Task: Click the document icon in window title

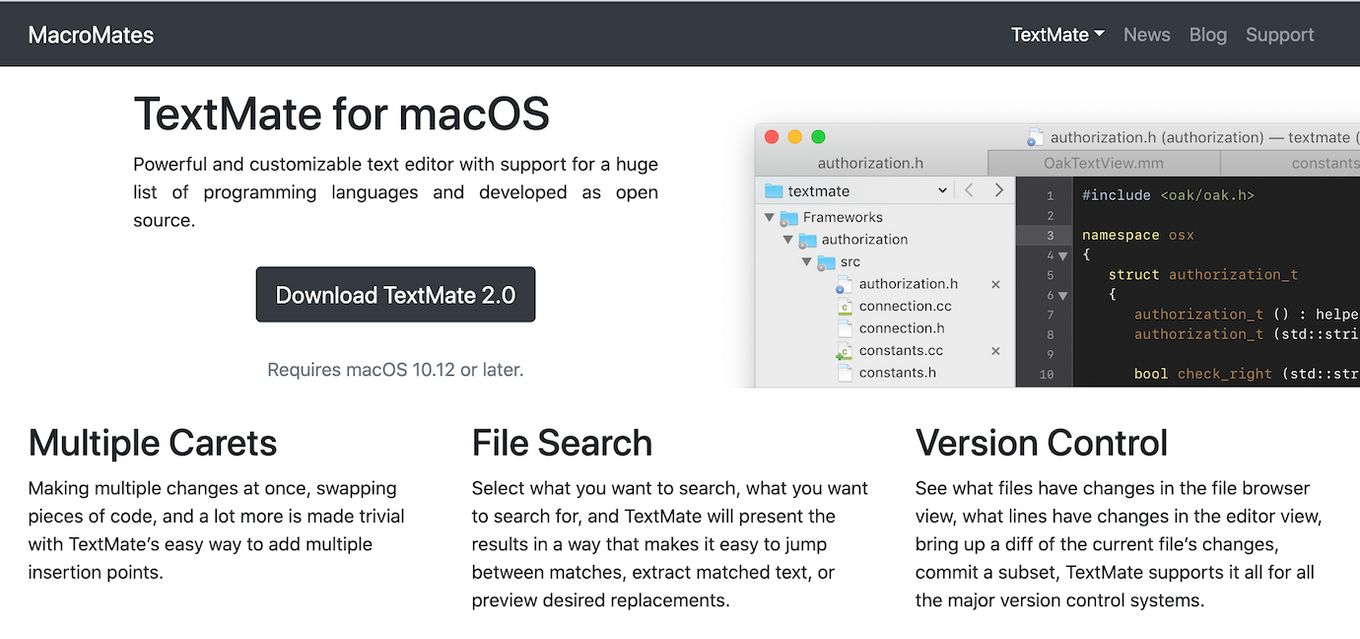Action: point(1035,137)
